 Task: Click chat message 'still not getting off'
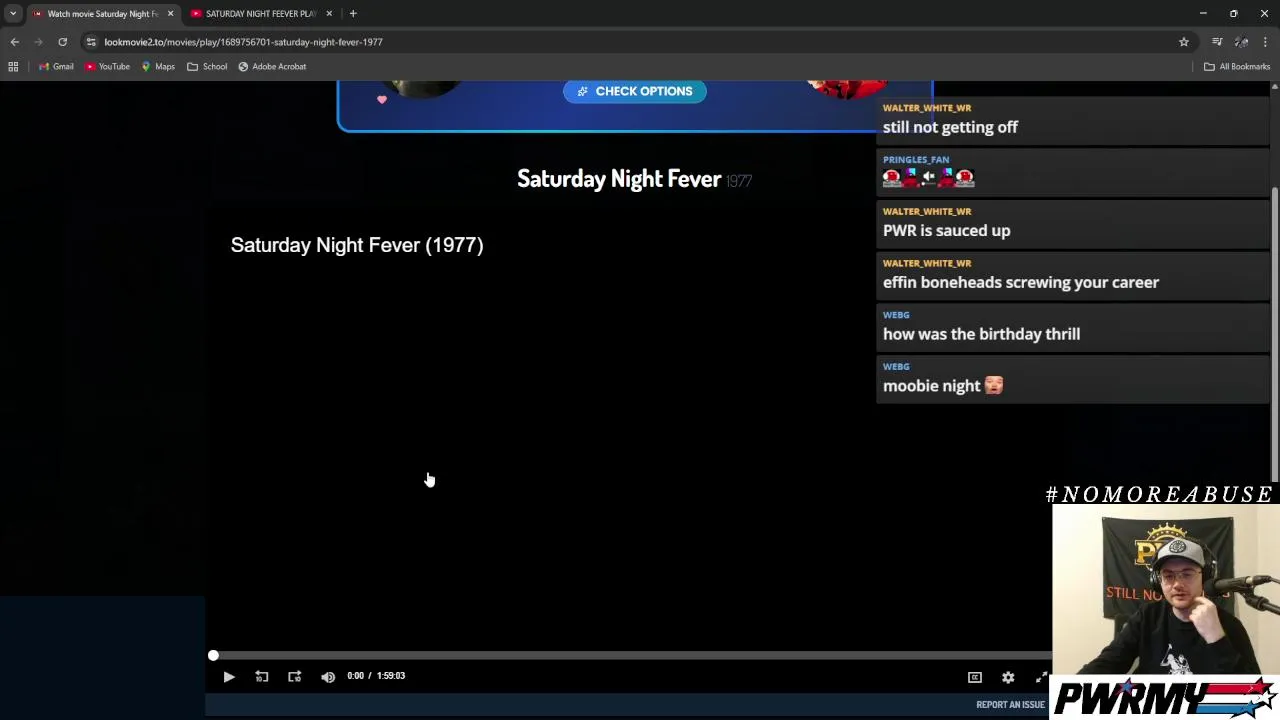(x=950, y=127)
